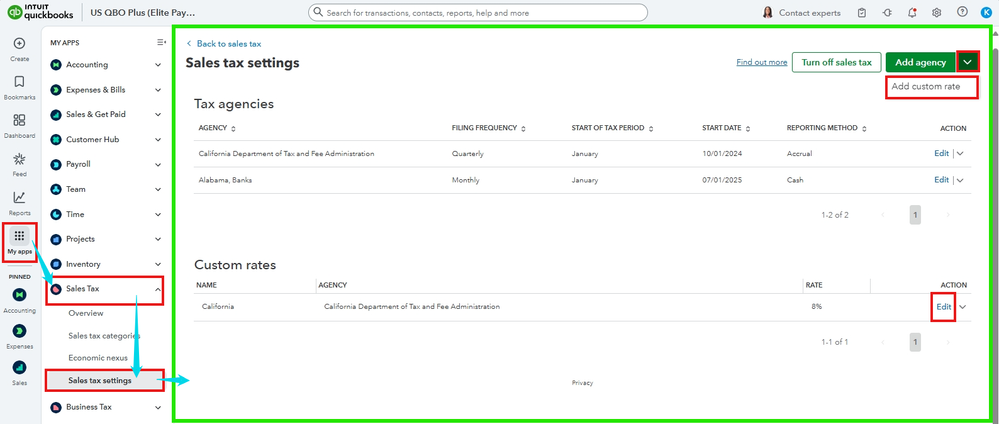
Task: Expand the Sales & Get Paid chevron
Action: [x=158, y=115]
